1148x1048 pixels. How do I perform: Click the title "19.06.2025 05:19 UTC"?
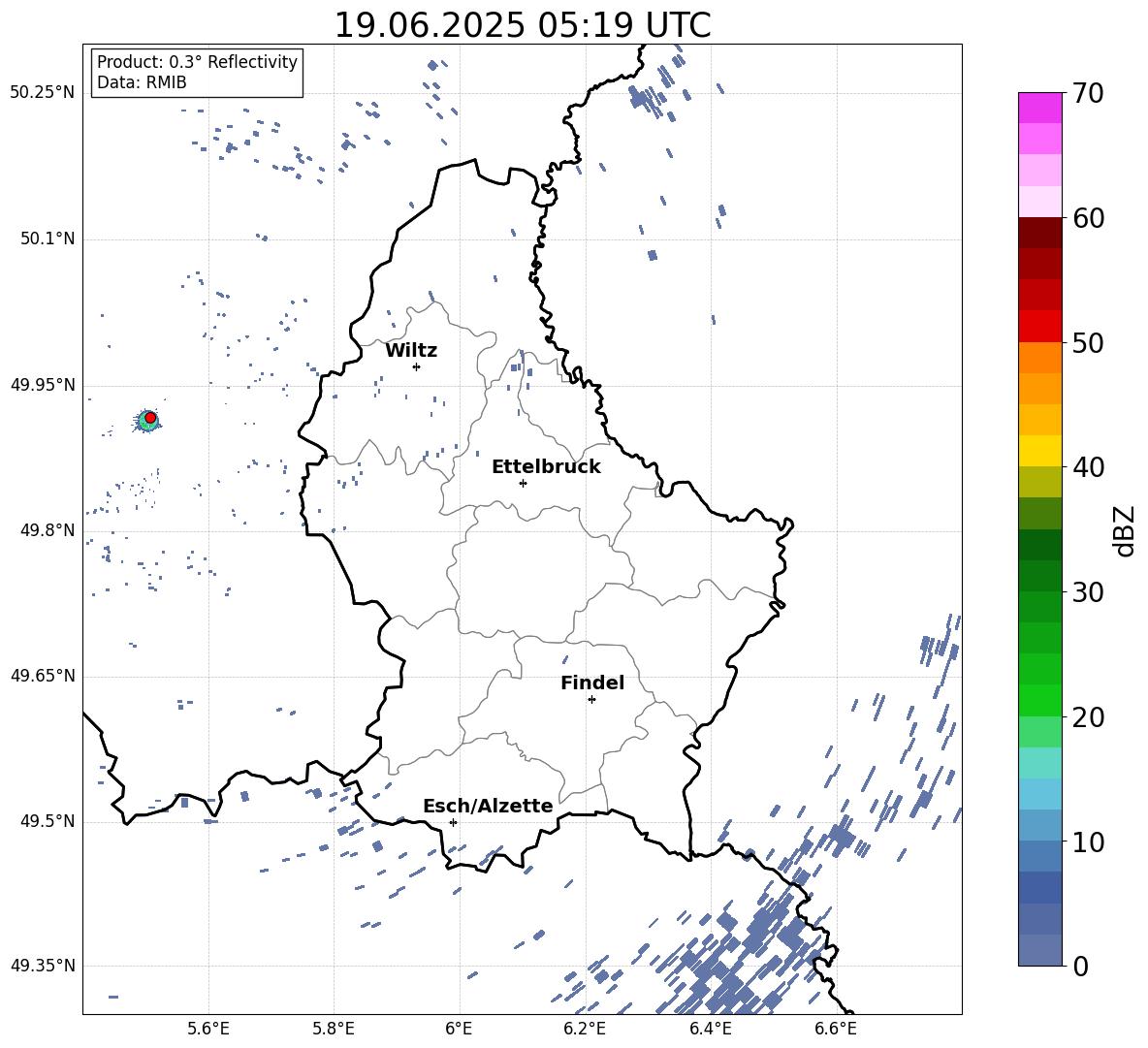[523, 25]
